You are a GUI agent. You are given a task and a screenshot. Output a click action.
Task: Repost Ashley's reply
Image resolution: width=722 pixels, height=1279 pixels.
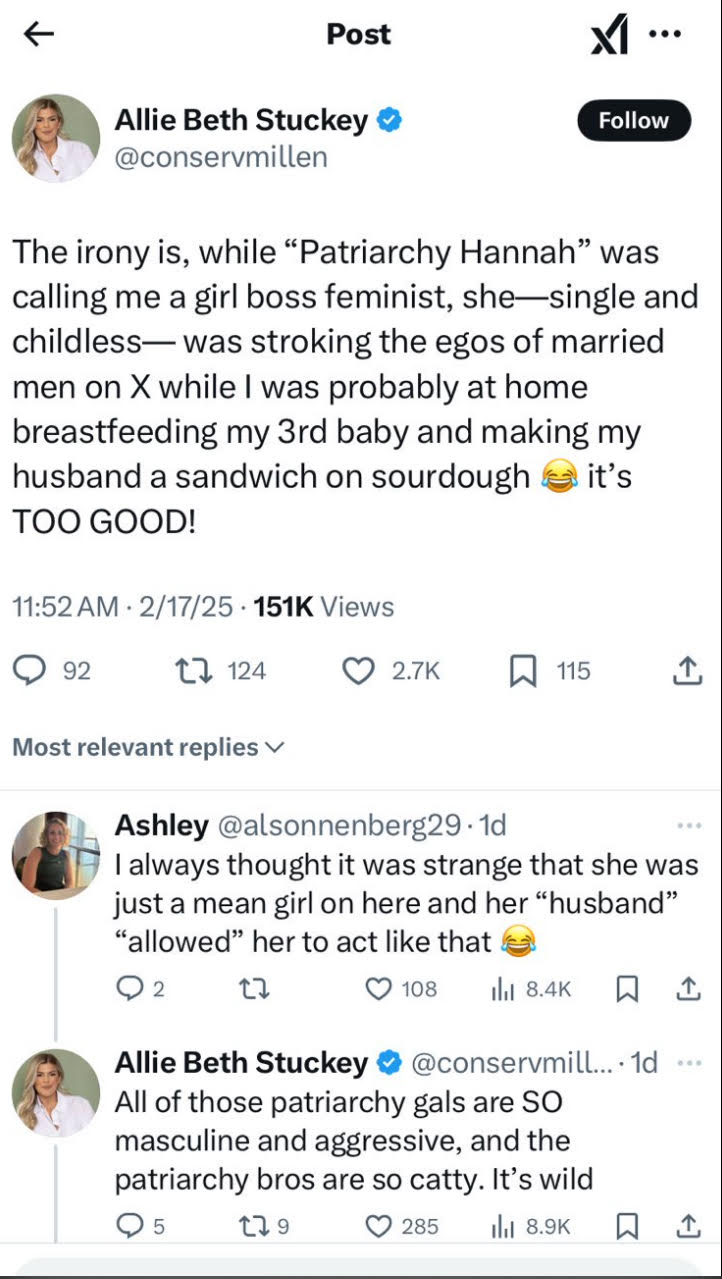pos(255,989)
